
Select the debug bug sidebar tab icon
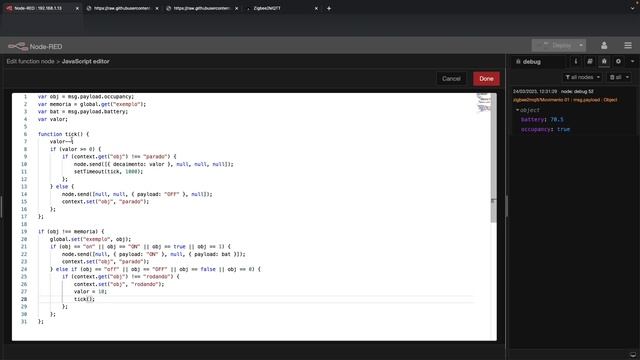click(604, 62)
